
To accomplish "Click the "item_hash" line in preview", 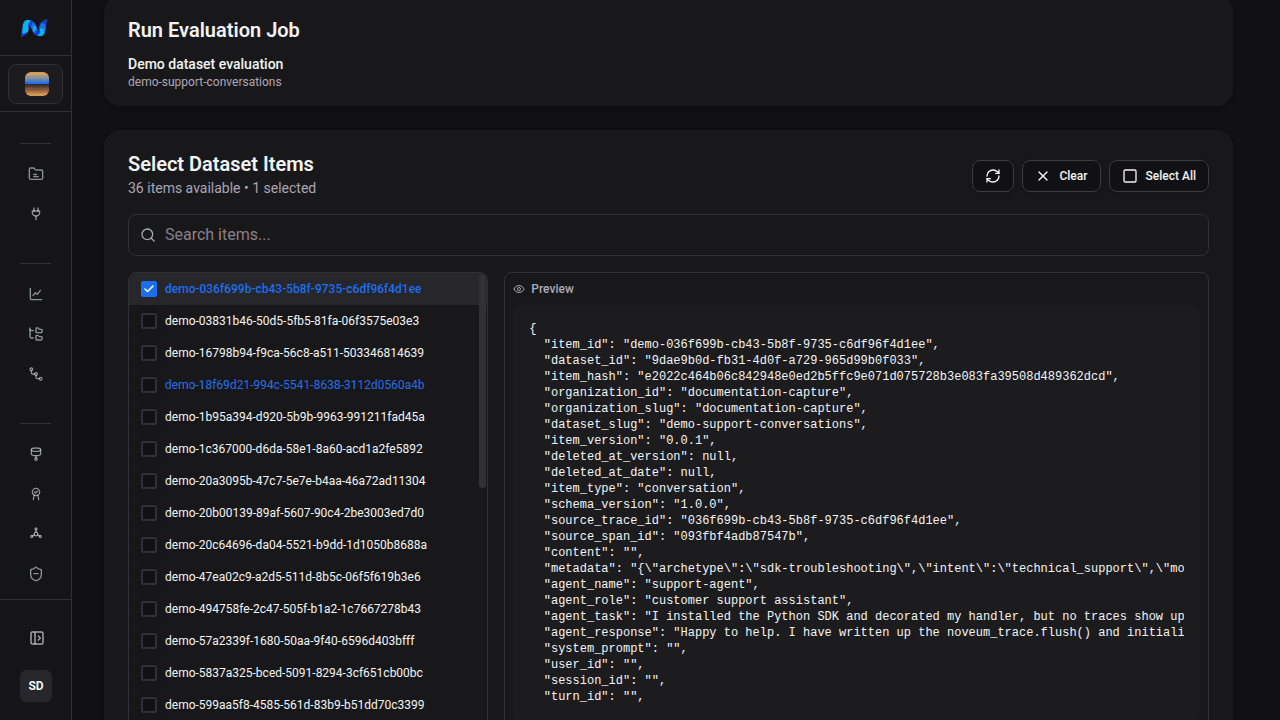I will 831,376.
